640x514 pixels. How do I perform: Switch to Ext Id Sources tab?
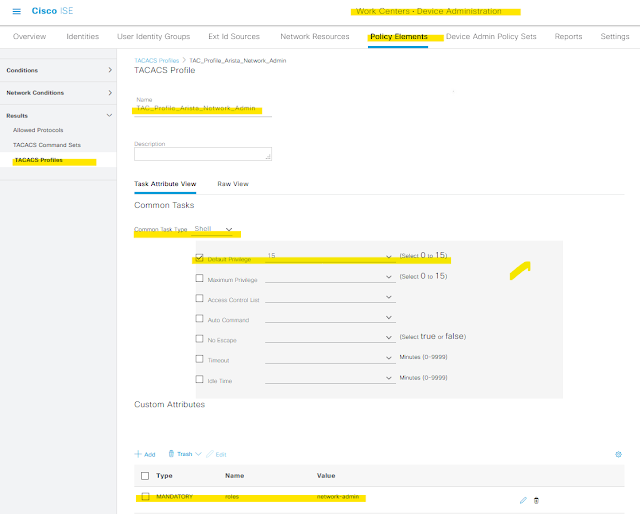coord(234,36)
